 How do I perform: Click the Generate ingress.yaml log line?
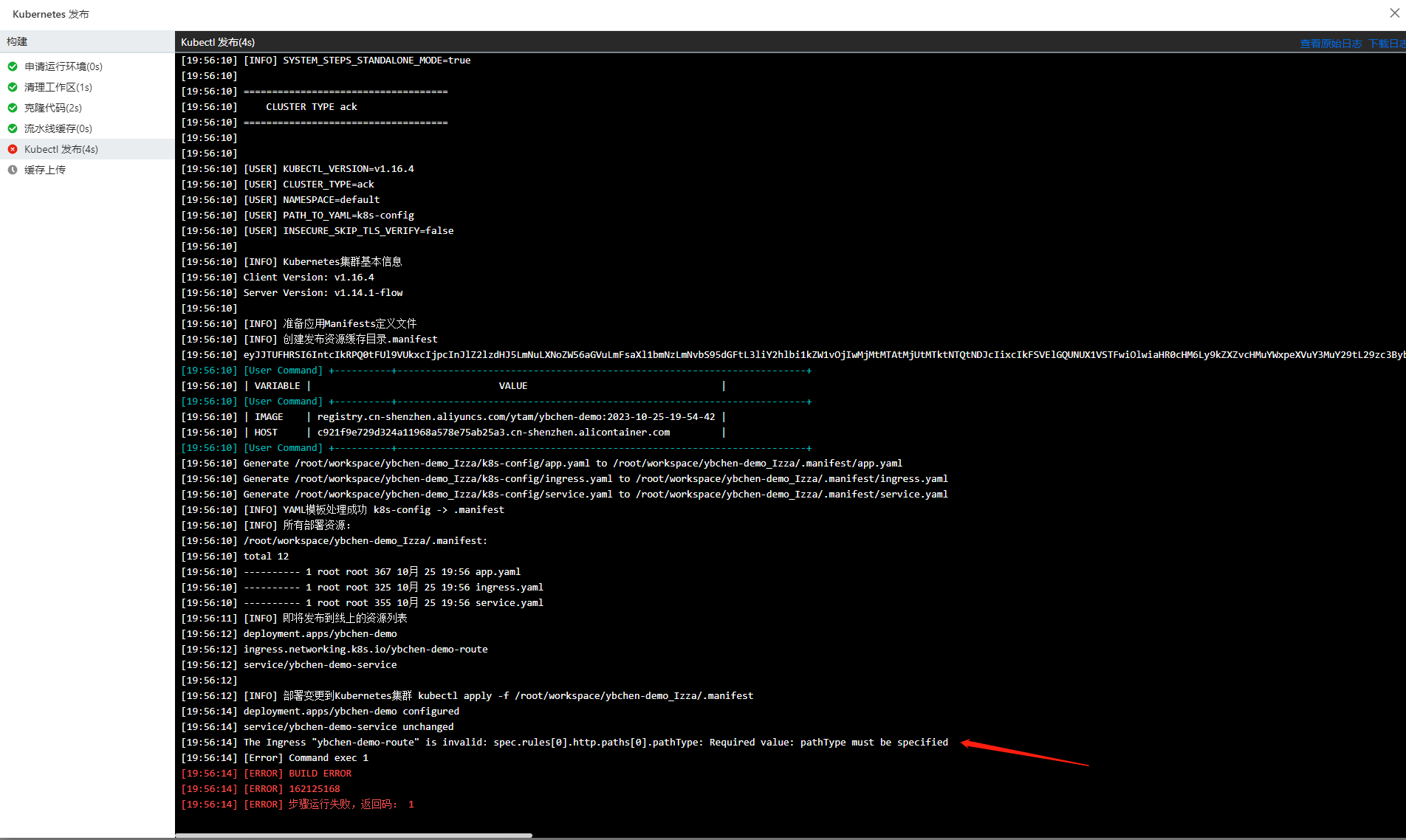565,479
